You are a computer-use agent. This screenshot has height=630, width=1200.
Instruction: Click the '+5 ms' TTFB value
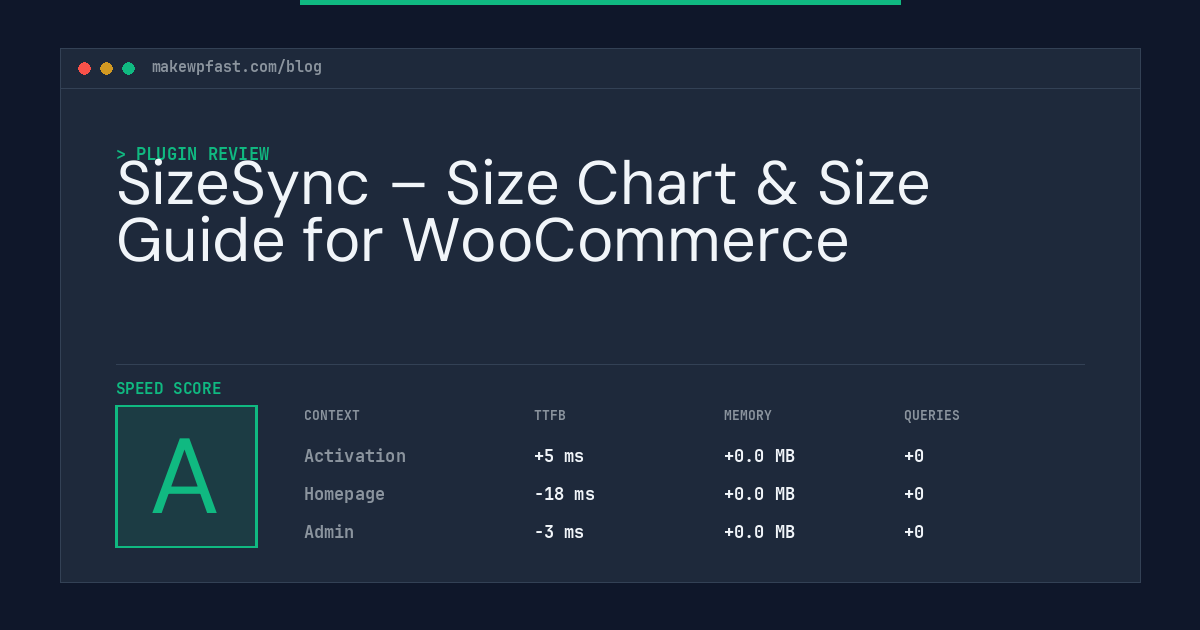point(559,456)
